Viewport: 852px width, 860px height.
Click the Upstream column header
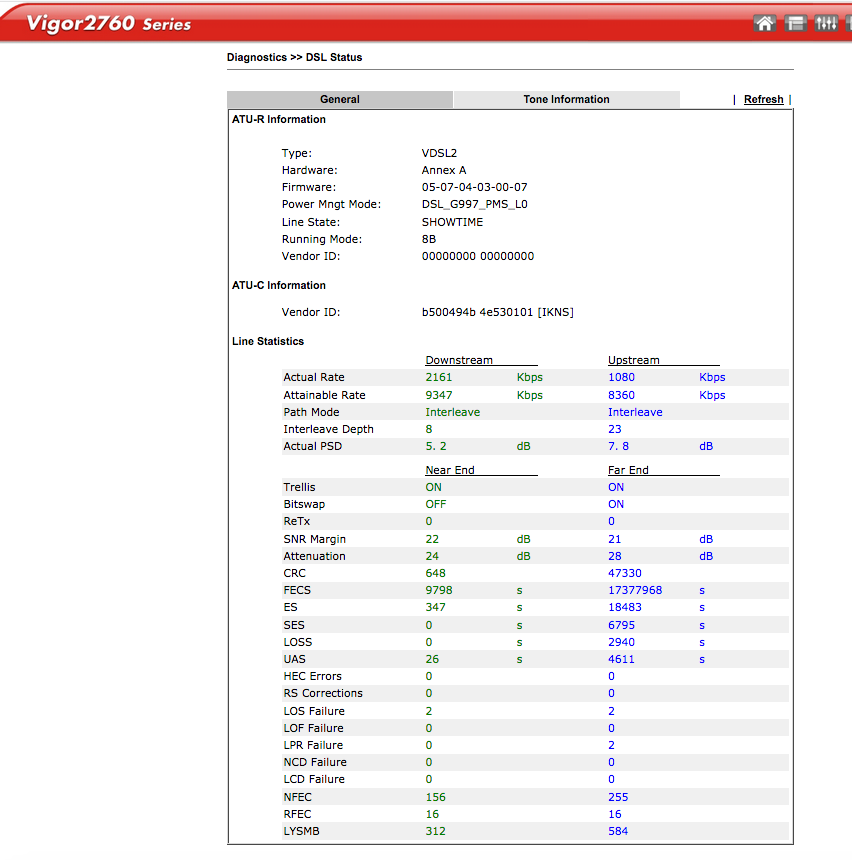tap(634, 360)
